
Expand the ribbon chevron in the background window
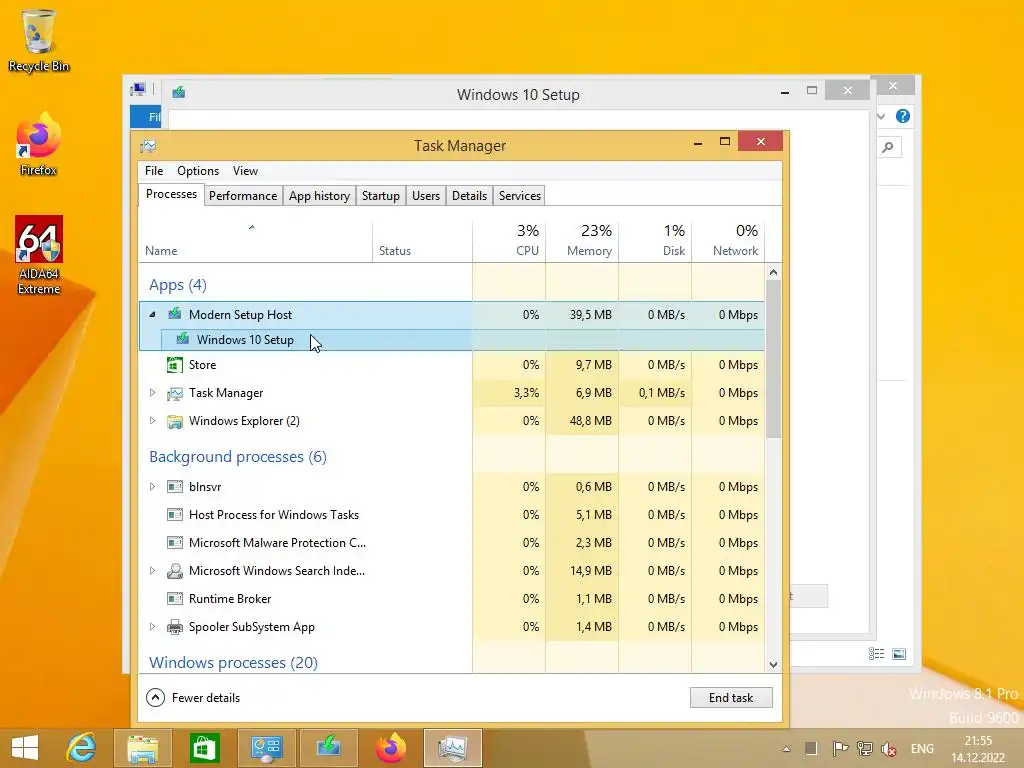(x=881, y=116)
